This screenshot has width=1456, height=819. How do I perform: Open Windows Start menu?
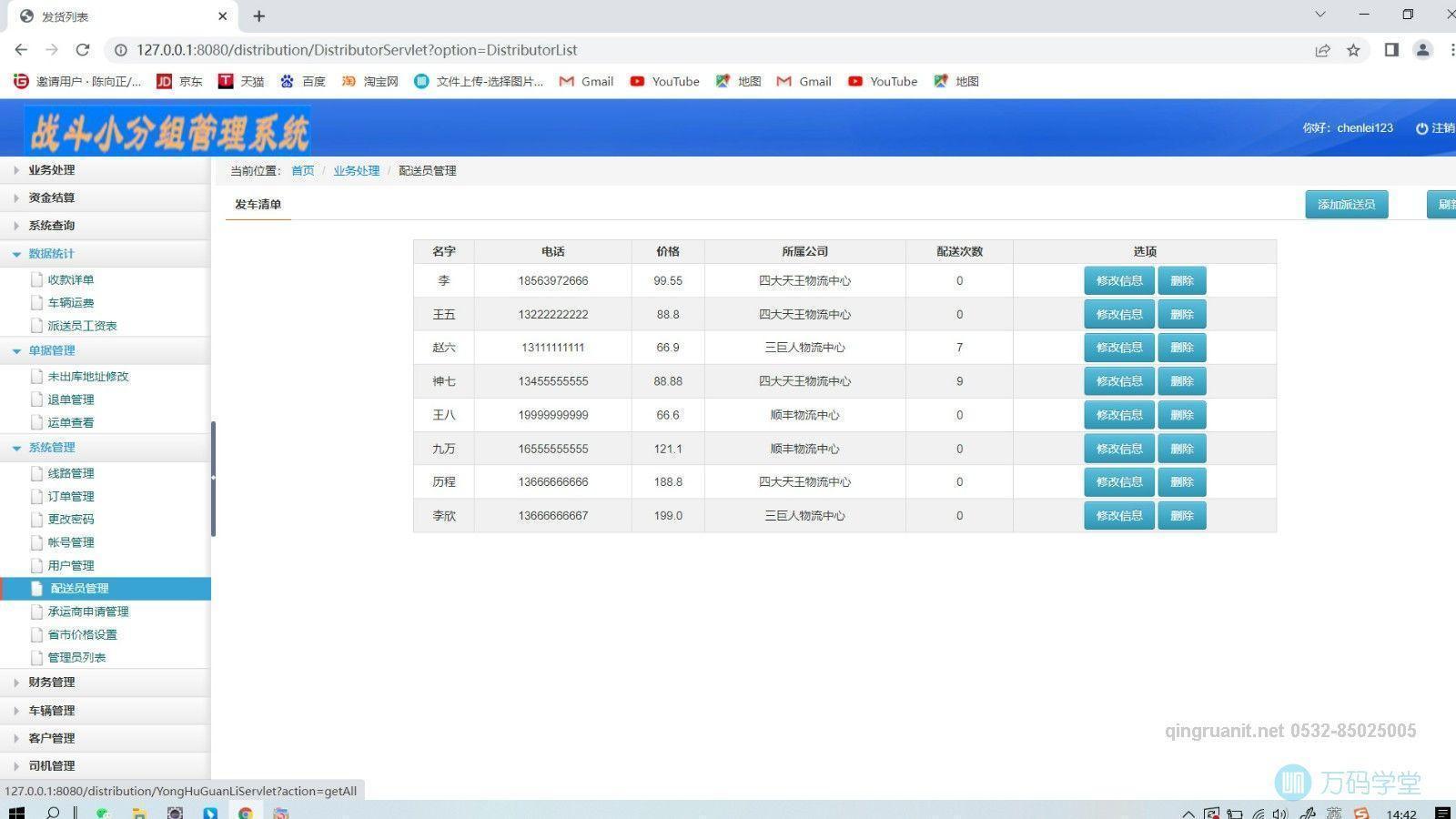coord(16,813)
